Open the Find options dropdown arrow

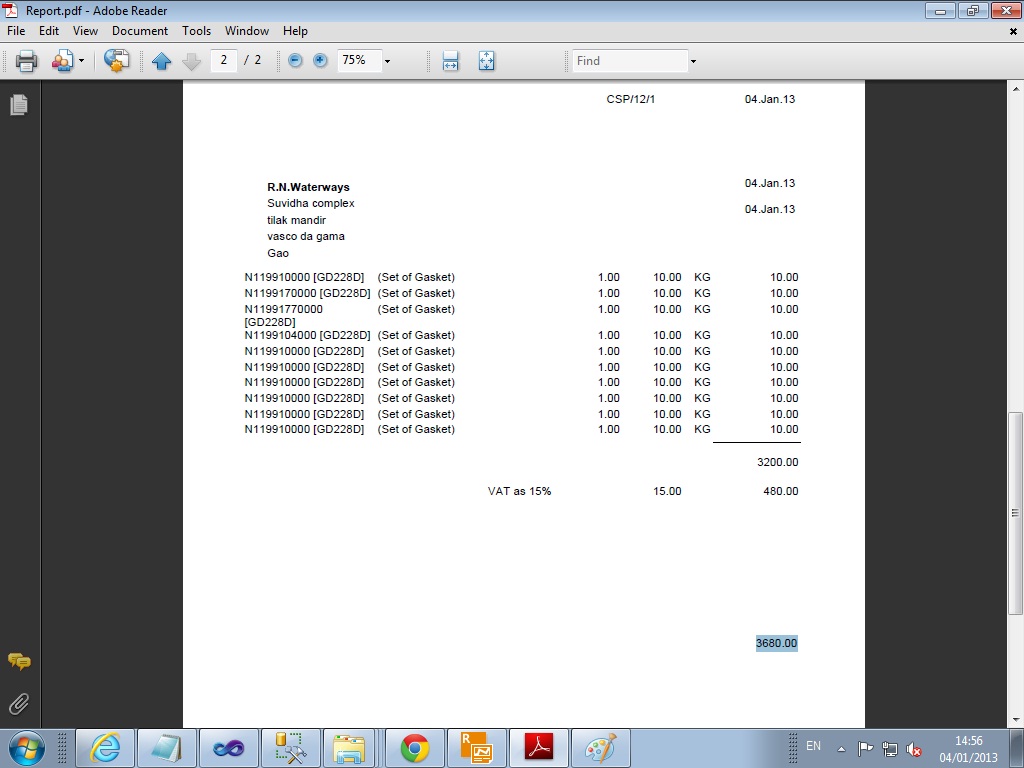coord(694,61)
